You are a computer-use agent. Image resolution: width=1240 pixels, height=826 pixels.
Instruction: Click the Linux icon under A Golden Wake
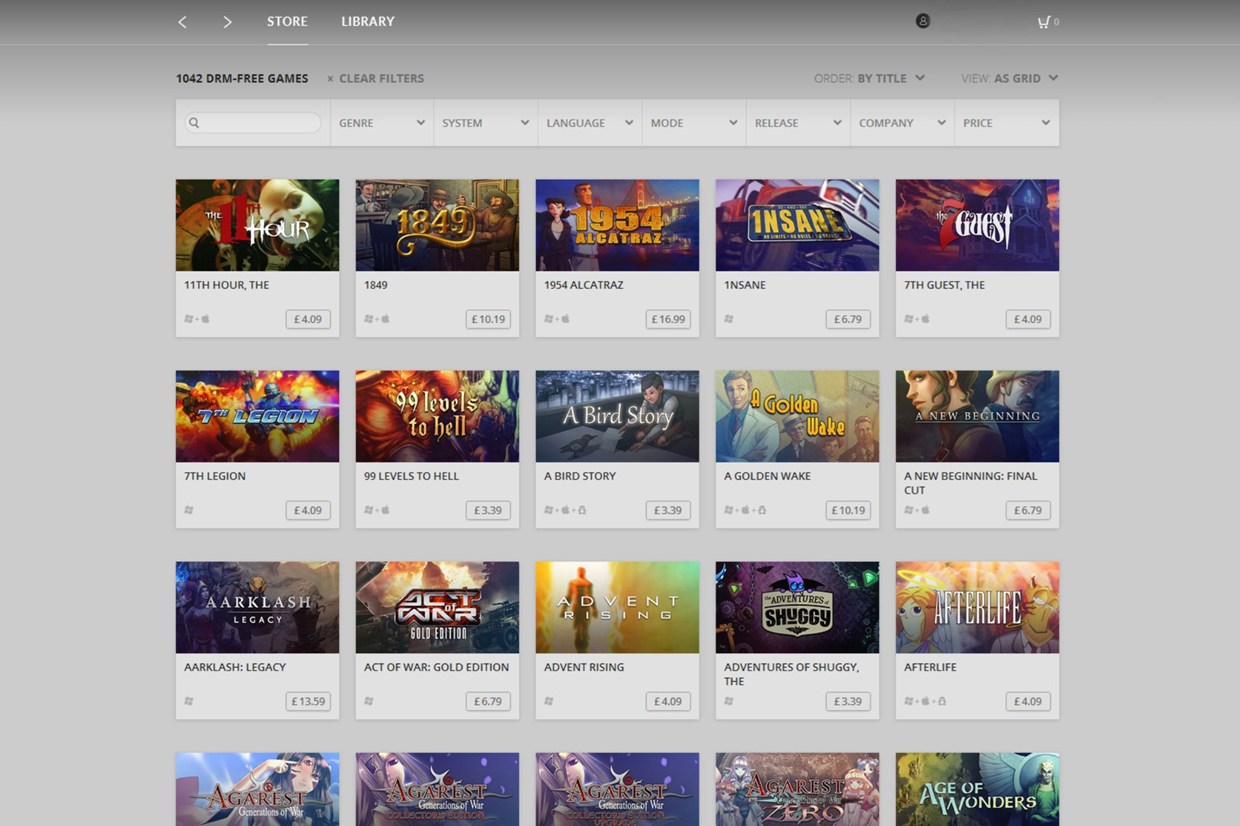coord(762,510)
